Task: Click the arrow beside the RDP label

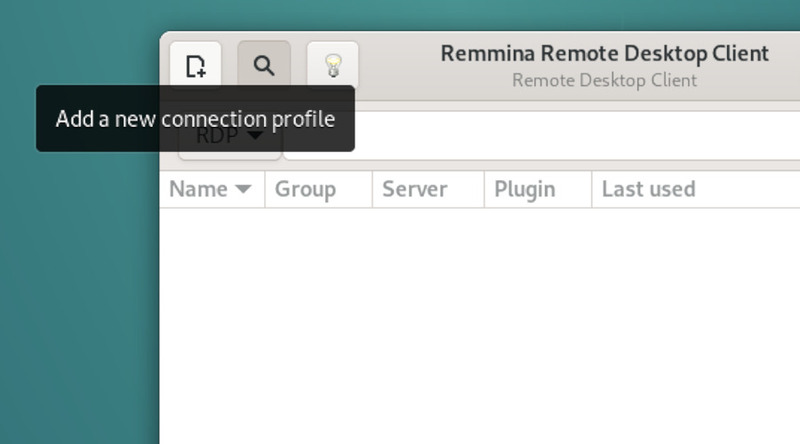Action: pos(256,136)
